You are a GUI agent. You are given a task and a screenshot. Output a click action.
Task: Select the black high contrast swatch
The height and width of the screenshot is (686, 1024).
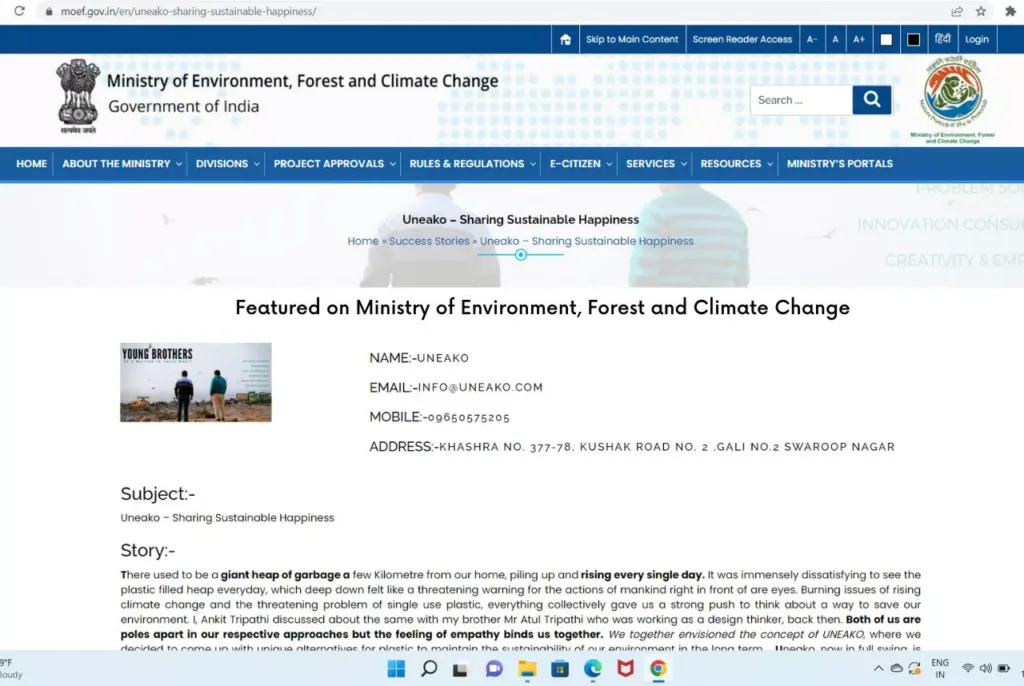914,40
